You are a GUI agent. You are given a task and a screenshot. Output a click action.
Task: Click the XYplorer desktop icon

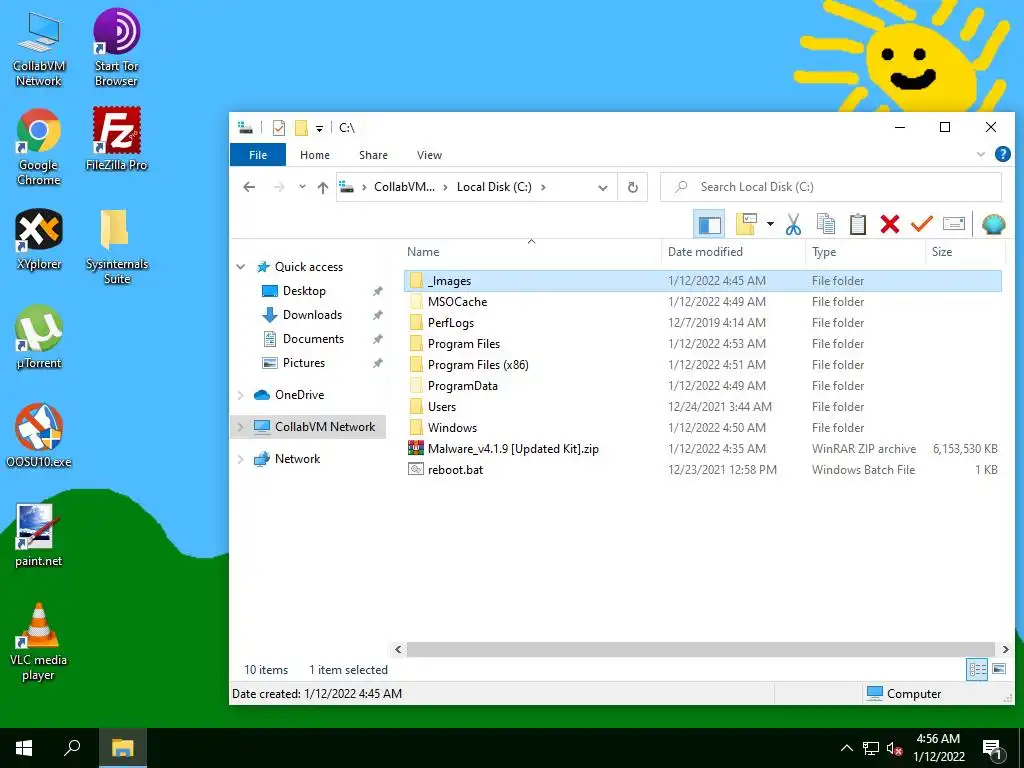point(39,239)
